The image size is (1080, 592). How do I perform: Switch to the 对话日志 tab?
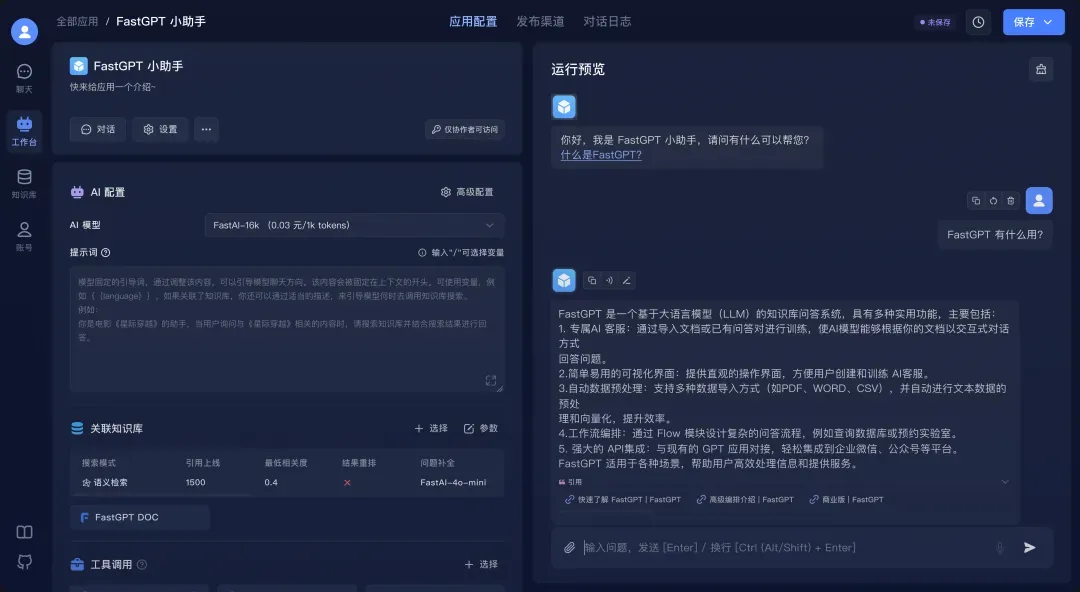pyautogui.click(x=607, y=21)
